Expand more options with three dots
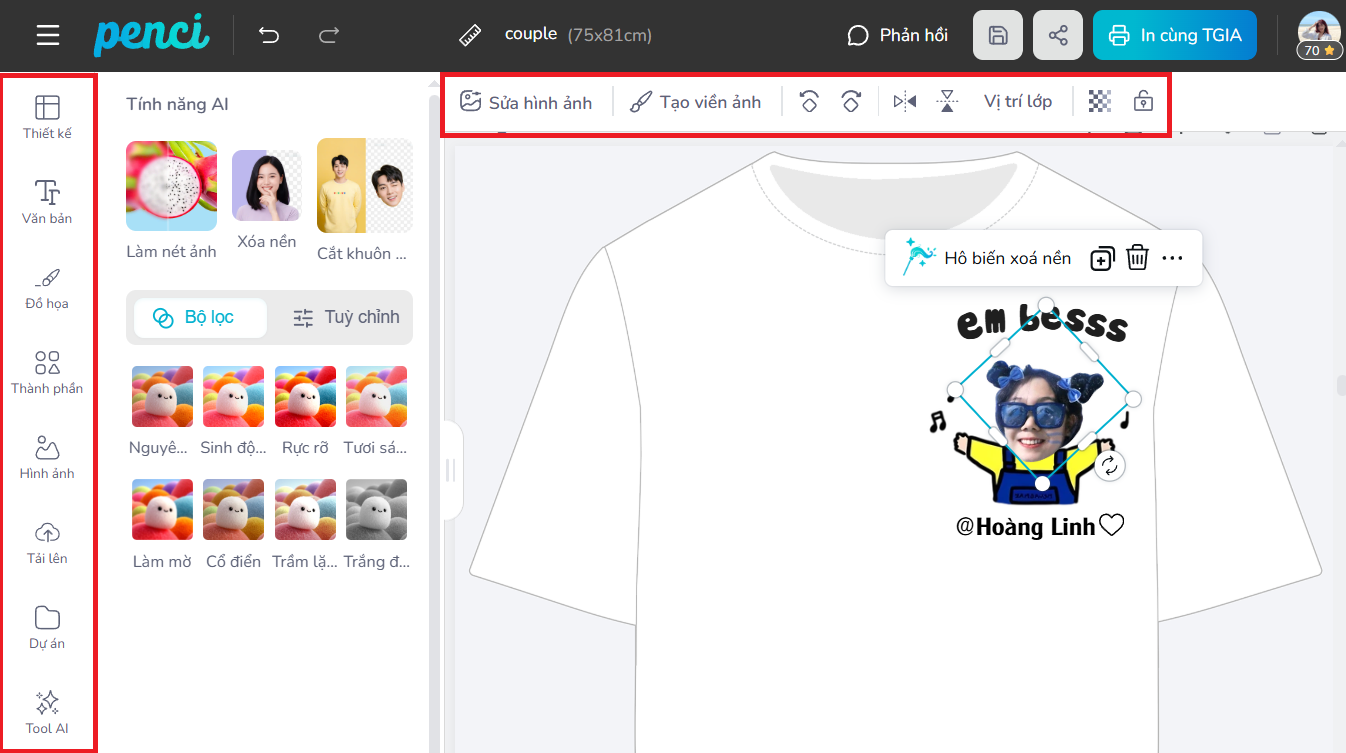Screen dimensions: 1346x753 click(1173, 258)
